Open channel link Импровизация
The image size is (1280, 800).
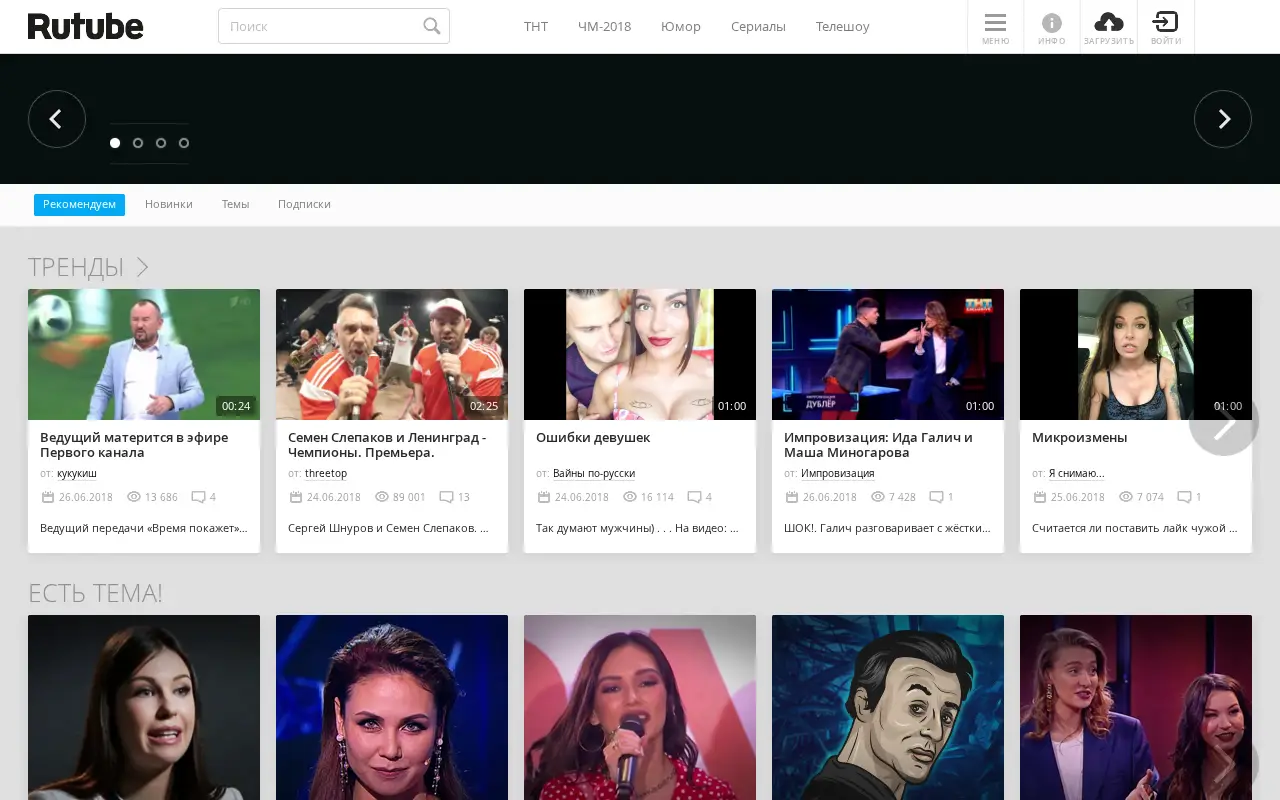[x=838, y=474]
